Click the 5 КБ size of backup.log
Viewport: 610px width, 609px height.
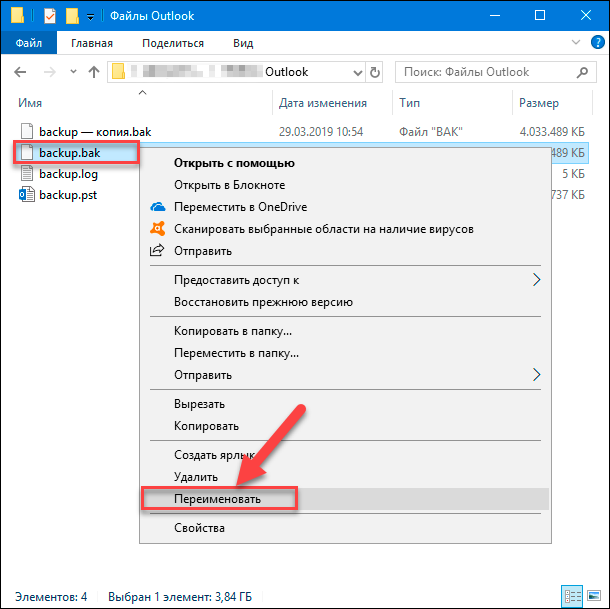573,174
